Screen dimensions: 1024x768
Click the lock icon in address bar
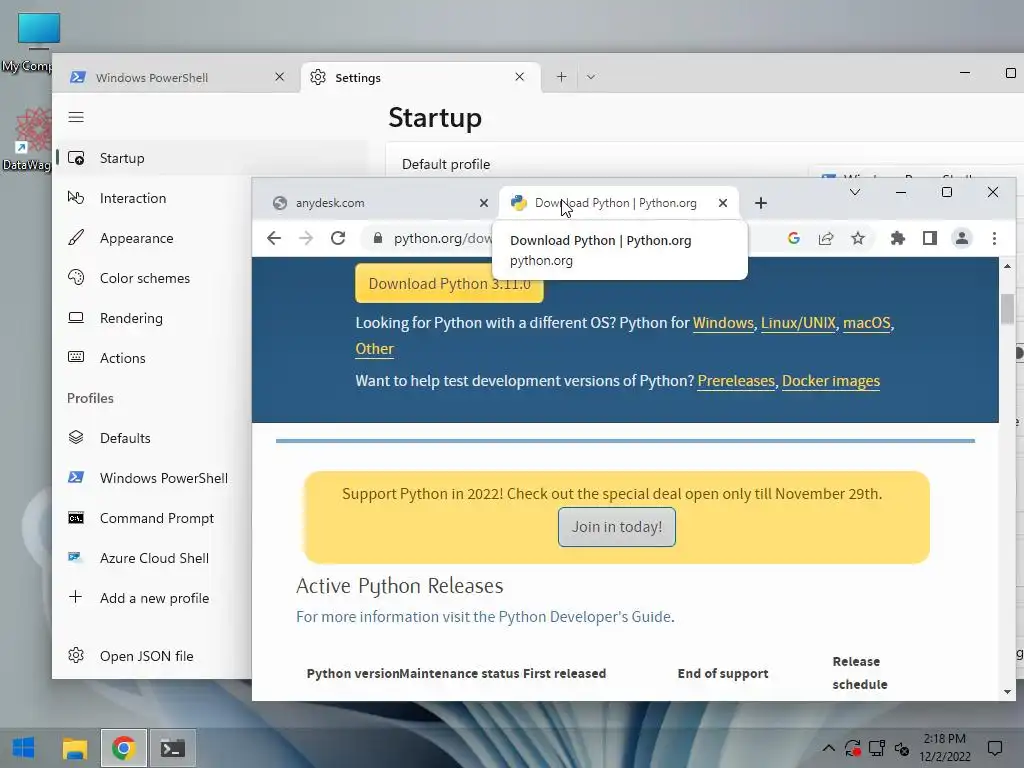(377, 238)
